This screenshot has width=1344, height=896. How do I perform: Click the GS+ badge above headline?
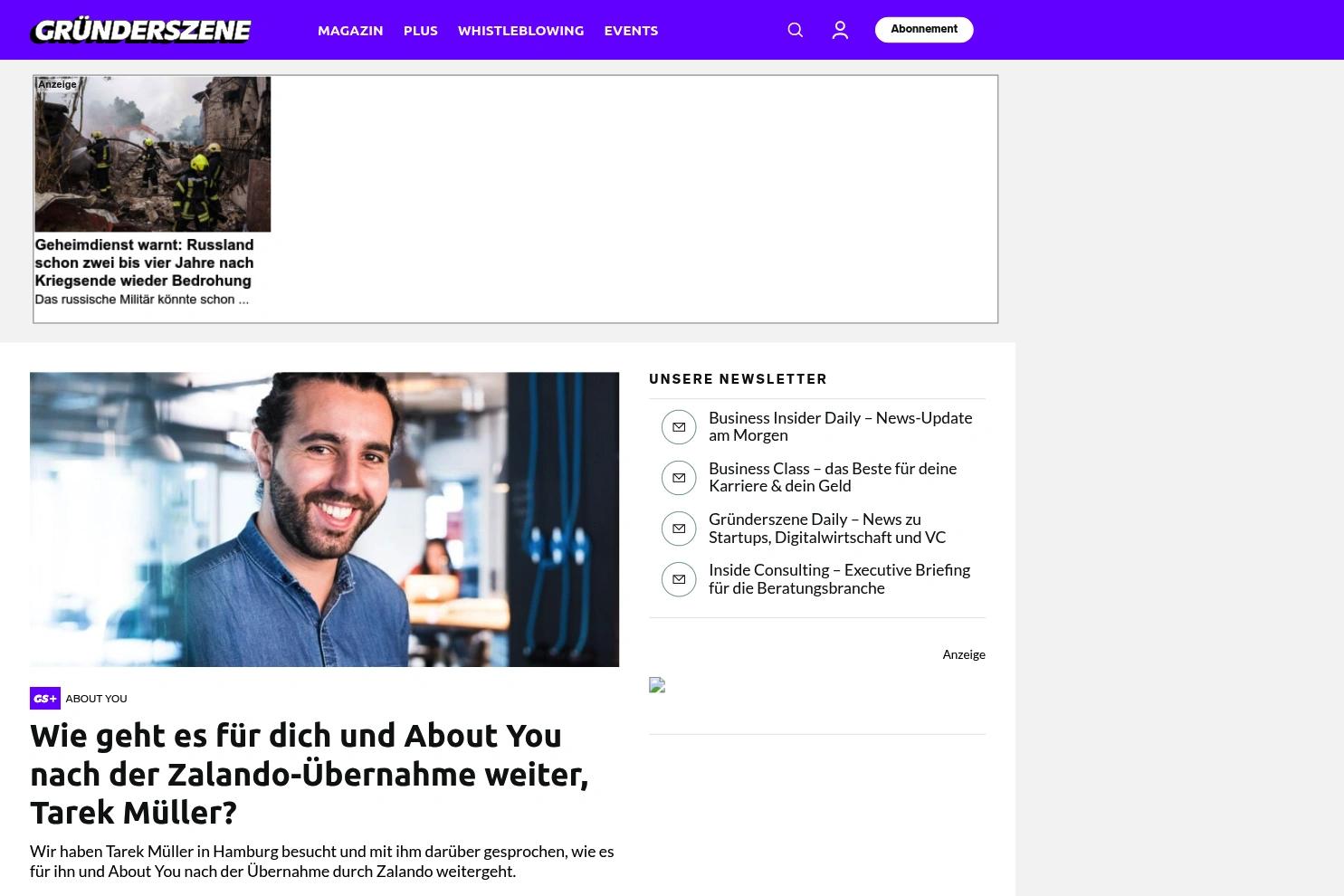point(45,698)
